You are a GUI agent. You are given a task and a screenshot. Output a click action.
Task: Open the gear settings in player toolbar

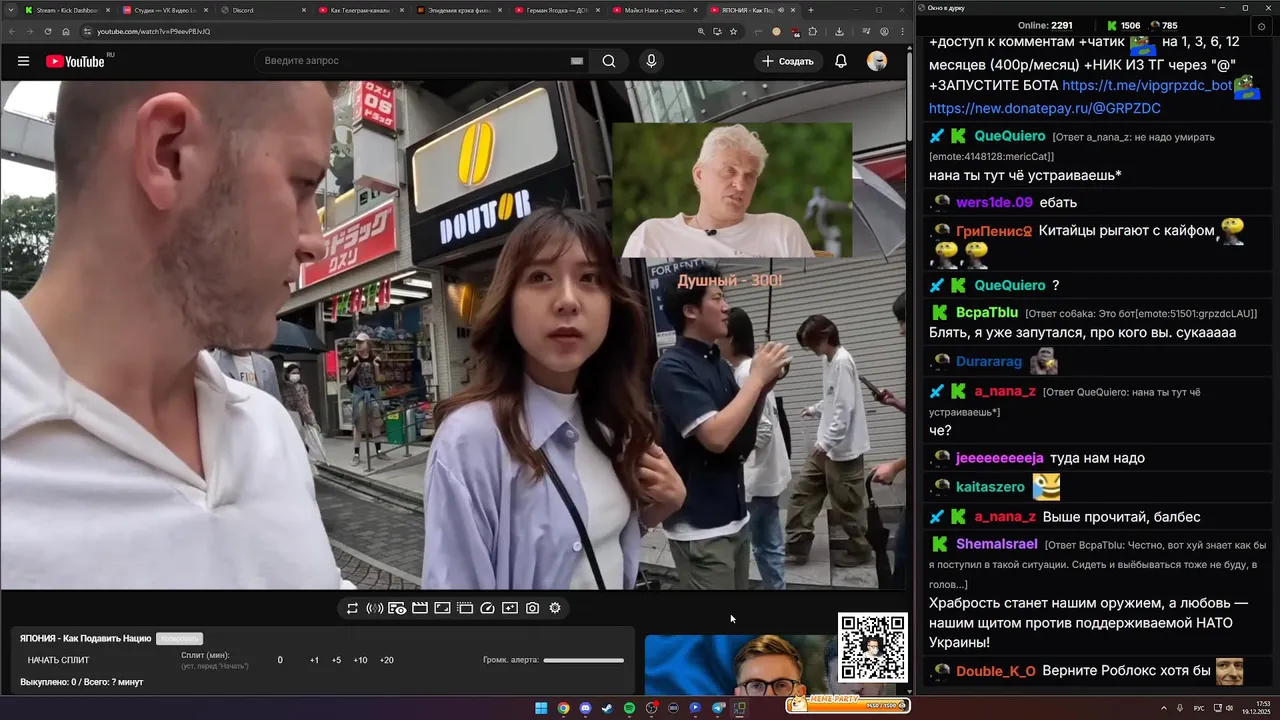pos(555,608)
